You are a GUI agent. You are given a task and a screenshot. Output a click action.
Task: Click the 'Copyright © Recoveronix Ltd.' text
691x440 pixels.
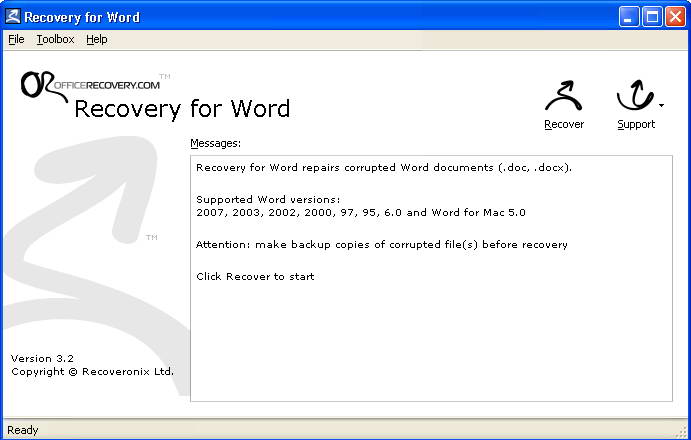click(93, 372)
